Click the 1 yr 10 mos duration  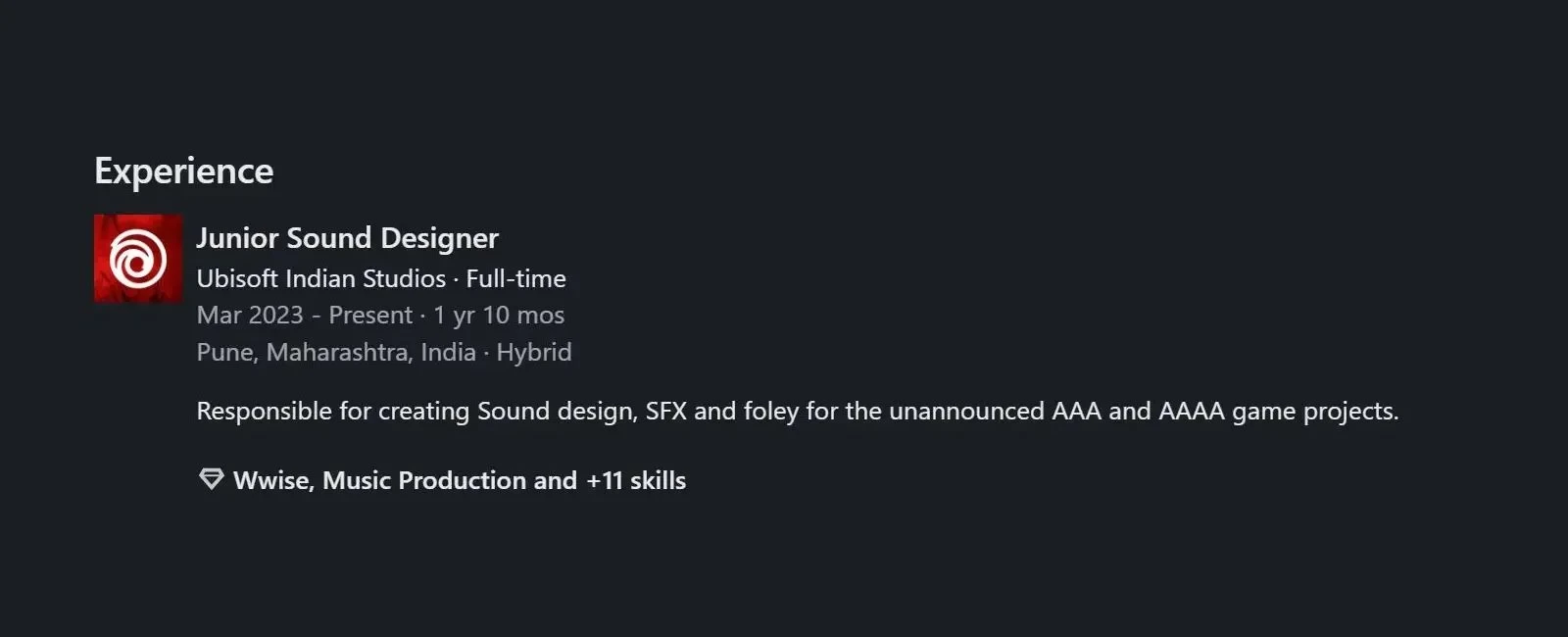(x=499, y=315)
